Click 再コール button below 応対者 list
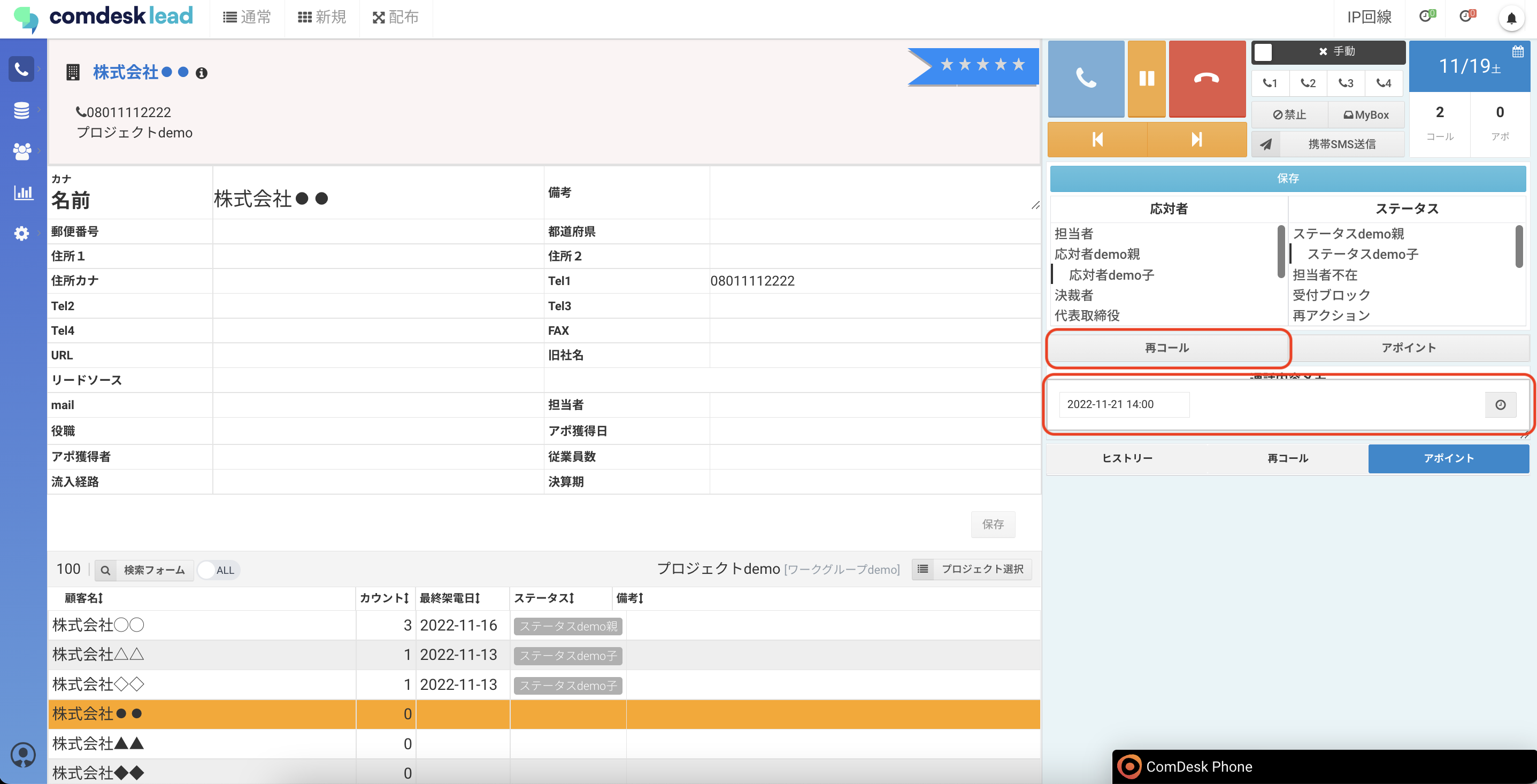 [x=1167, y=348]
